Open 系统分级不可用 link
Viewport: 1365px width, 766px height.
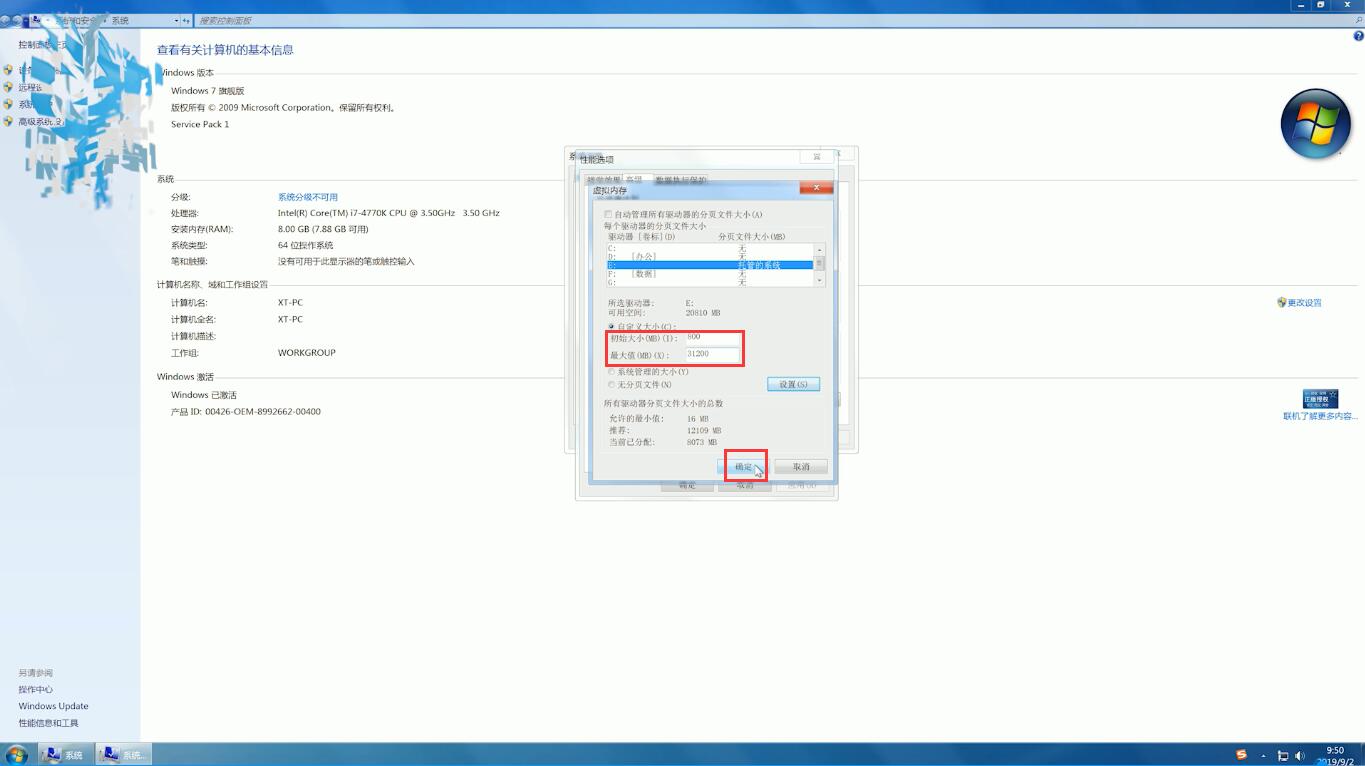pos(308,197)
